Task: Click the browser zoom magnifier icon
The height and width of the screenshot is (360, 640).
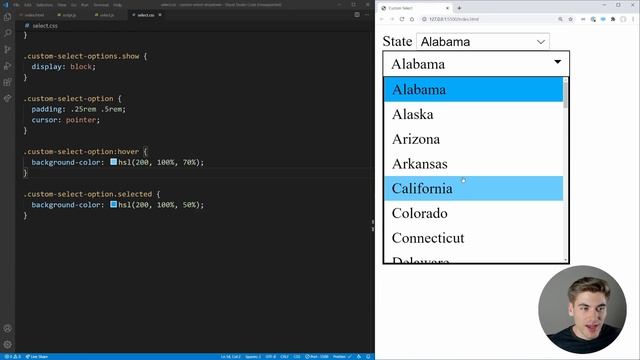Action: [x=560, y=19]
